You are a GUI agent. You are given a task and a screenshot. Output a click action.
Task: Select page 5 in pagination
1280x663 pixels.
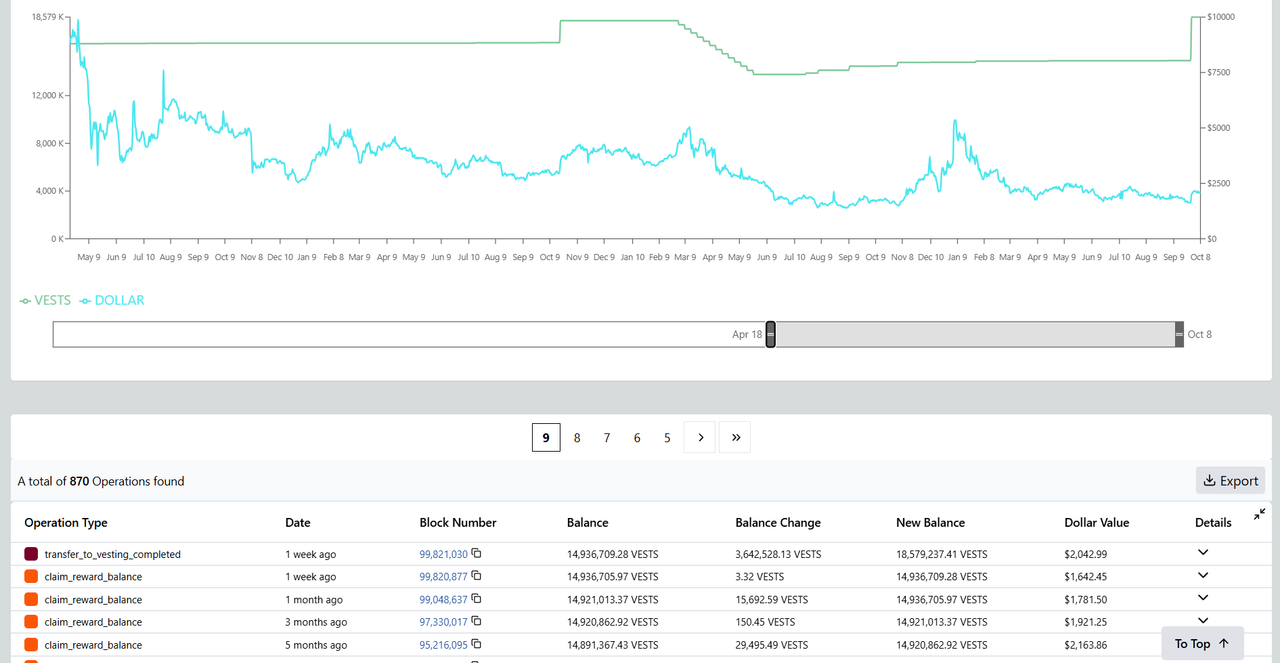click(667, 437)
